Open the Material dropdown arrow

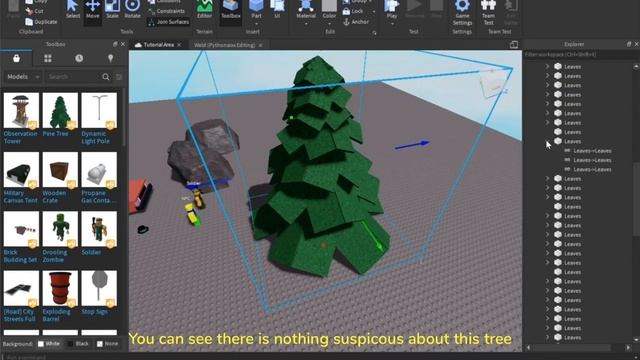[x=306, y=24]
